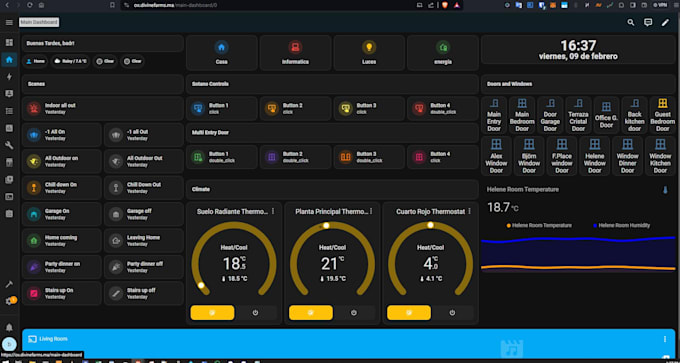Click Sotano Controls Button 4 double_click
The height and width of the screenshot is (363, 680).
[443, 108]
